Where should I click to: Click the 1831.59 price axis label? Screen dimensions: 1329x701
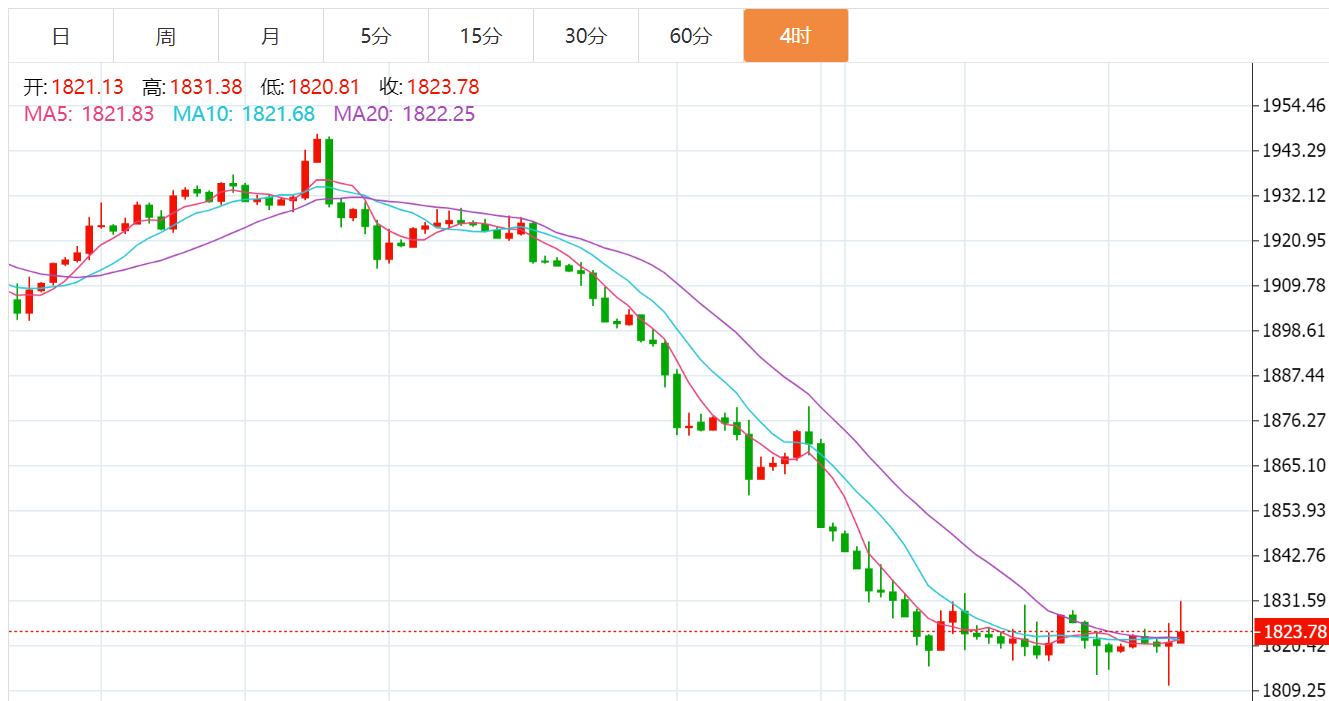(1293, 600)
